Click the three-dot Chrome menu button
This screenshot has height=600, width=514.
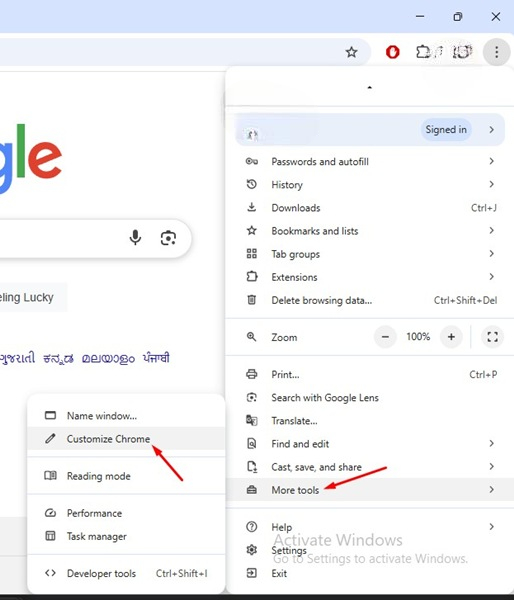[496, 52]
